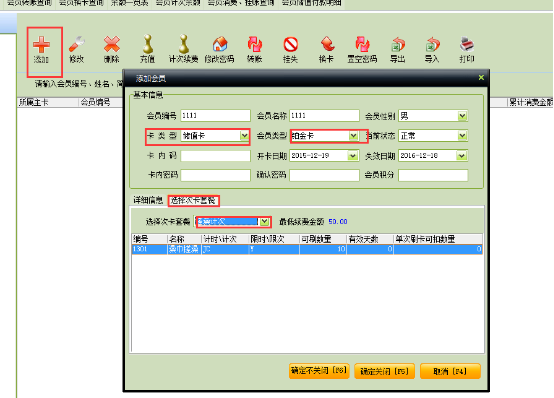Click the 导出 (Export) toolbar icon

tap(398, 44)
